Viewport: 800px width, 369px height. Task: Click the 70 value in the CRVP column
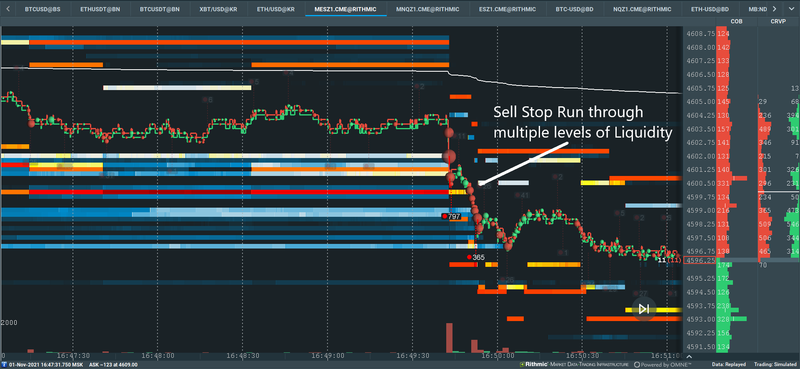pyautogui.click(x=764, y=265)
